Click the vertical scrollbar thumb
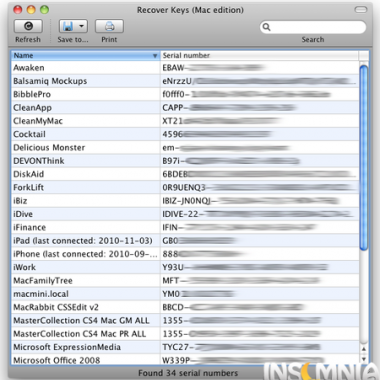 coord(364,158)
